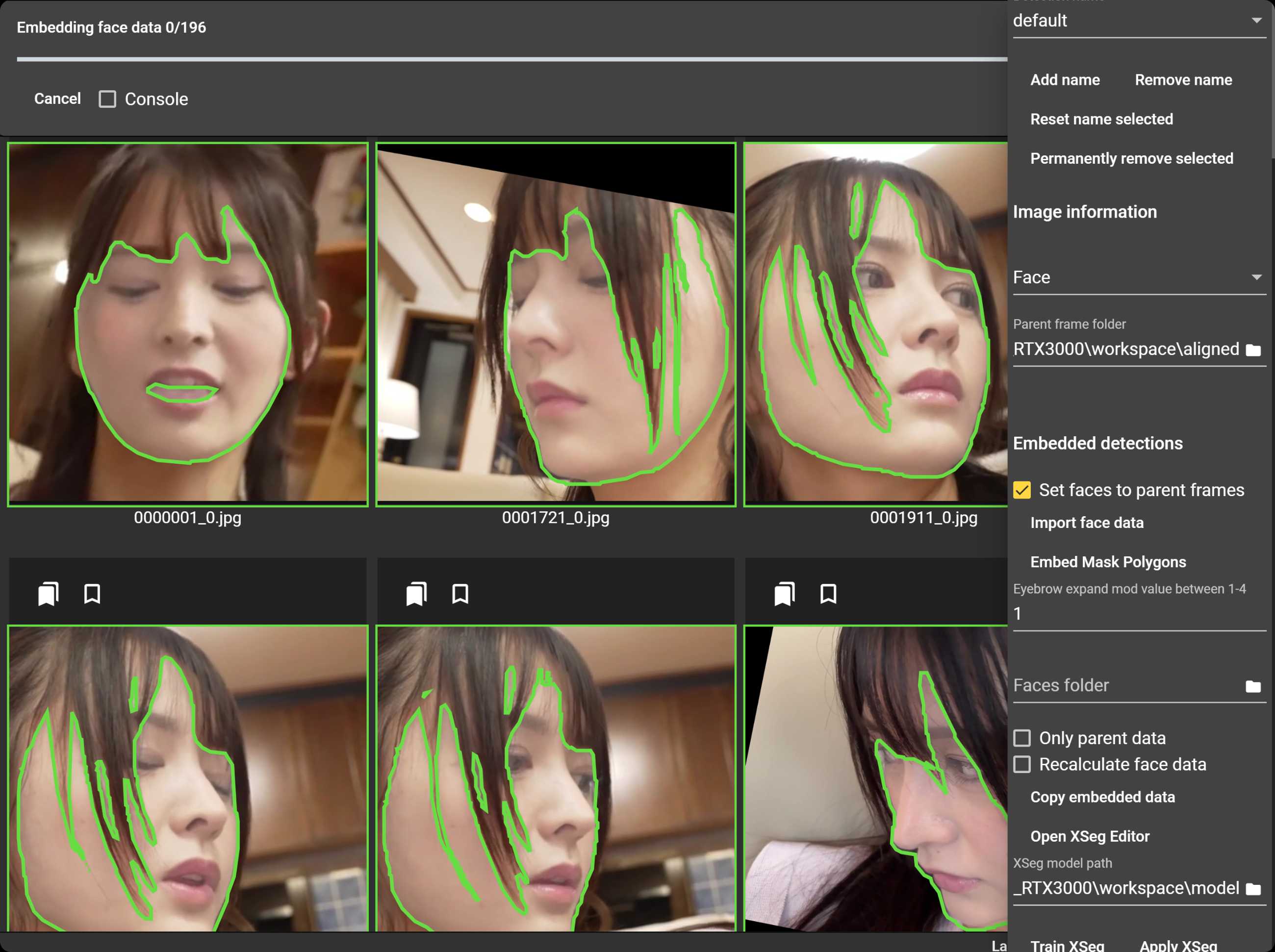This screenshot has width=1275, height=952.
Task: Click multi-bookmark icon under 0001721_0.jpg
Action: (416, 594)
